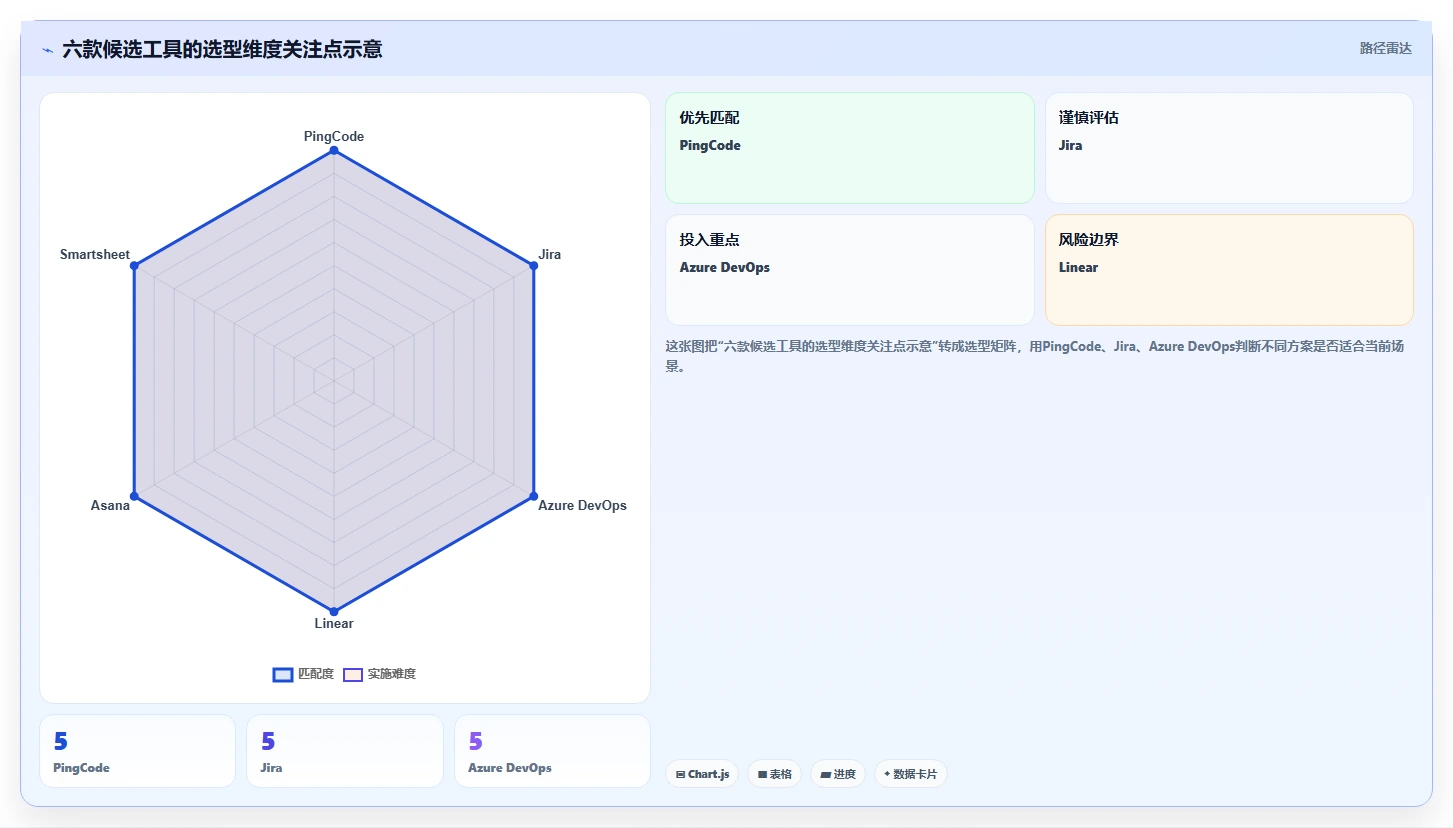Image resolution: width=1453 pixels, height=828 pixels.
Task: Click the Azure DevOps radar axis label
Action: tap(583, 505)
